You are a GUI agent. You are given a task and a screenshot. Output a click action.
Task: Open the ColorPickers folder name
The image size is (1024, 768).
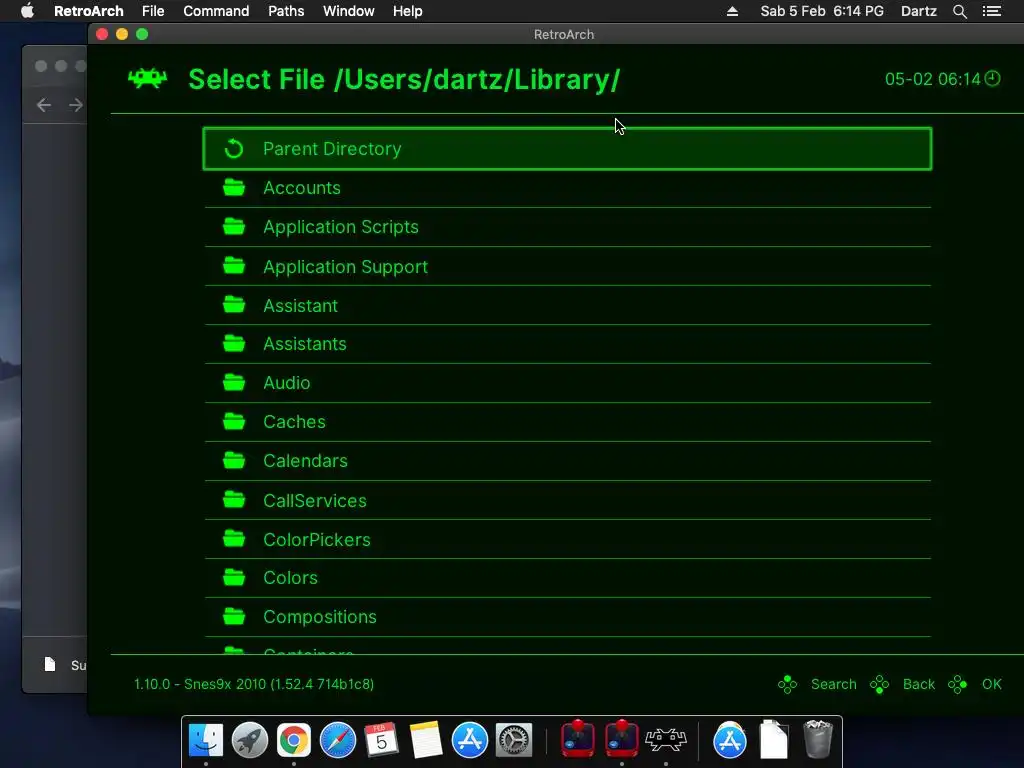click(x=317, y=540)
